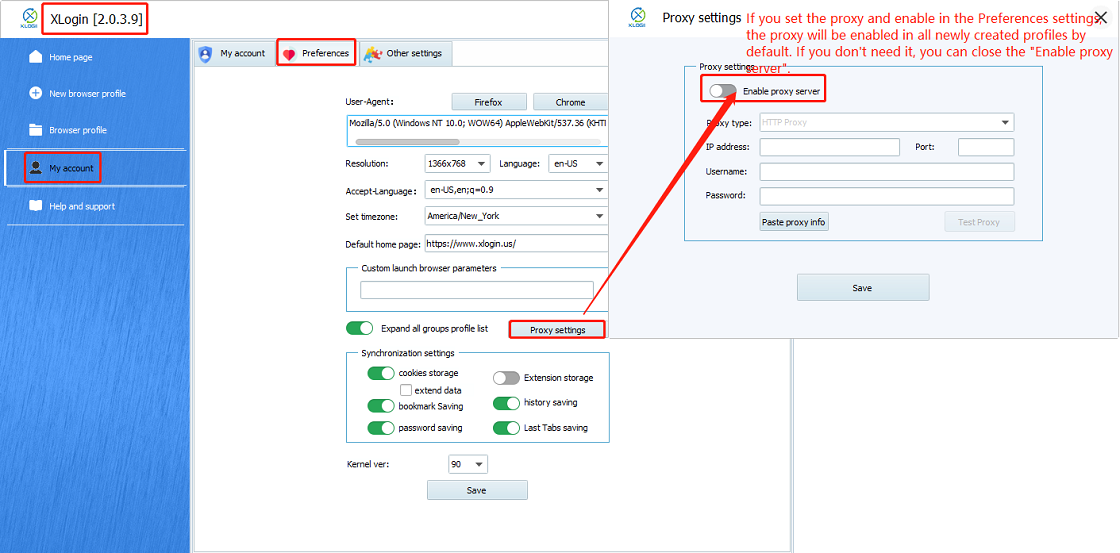
Task: Open the Language en-US dropdown
Action: point(577,164)
